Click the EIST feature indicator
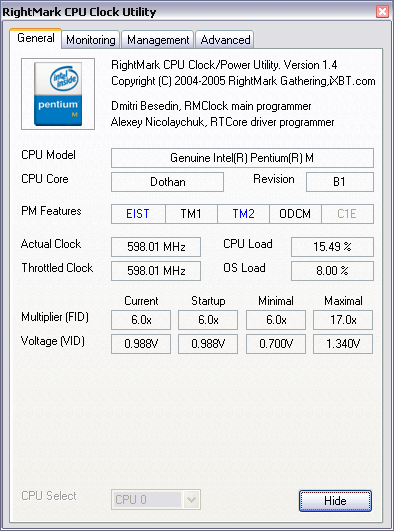Viewport: 394px width, 531px height. (x=138, y=214)
